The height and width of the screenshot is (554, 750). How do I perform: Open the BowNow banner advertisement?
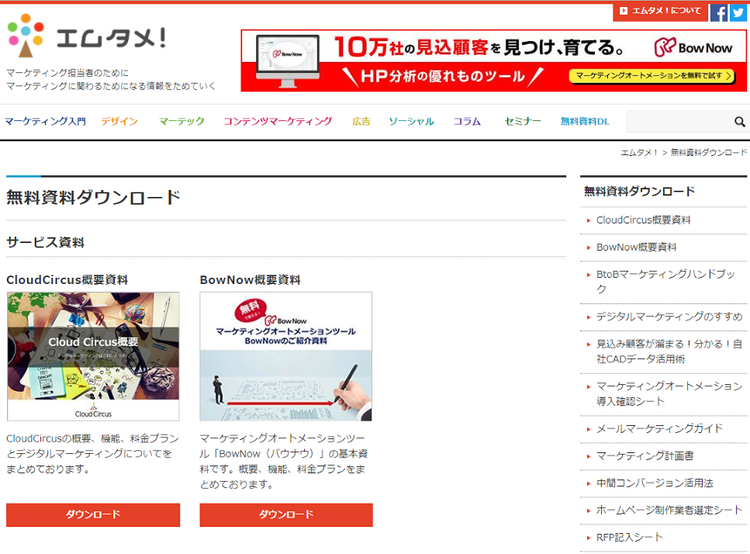494,61
